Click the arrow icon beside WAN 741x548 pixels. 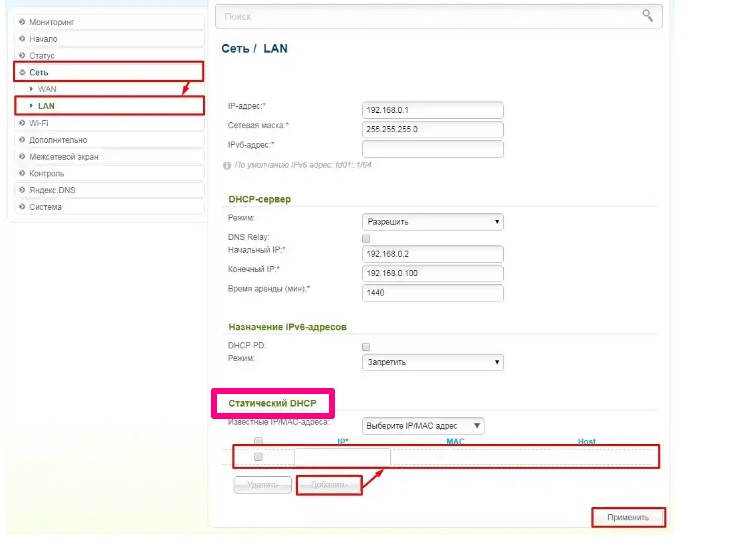pos(31,89)
